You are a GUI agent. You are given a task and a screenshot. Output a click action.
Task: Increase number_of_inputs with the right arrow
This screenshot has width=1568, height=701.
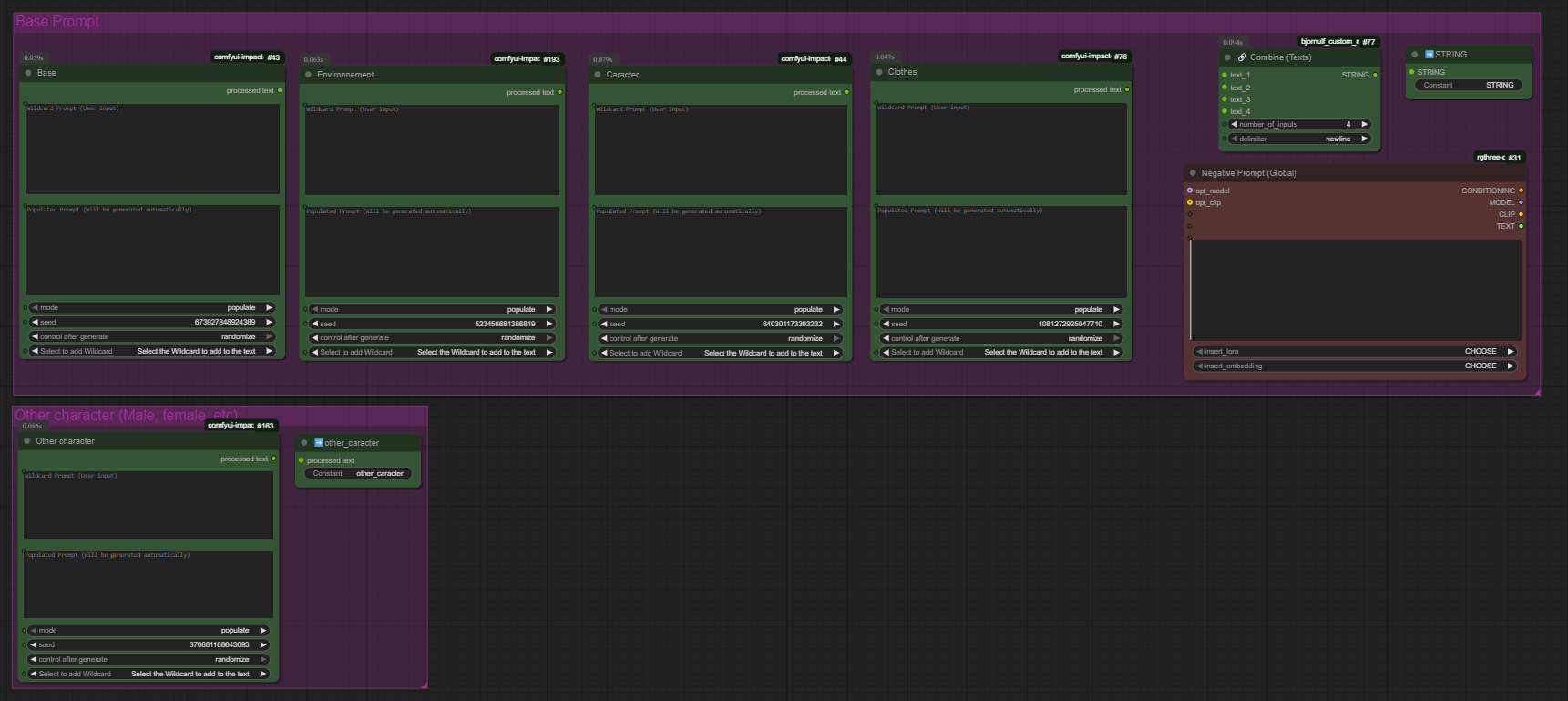coord(1364,125)
